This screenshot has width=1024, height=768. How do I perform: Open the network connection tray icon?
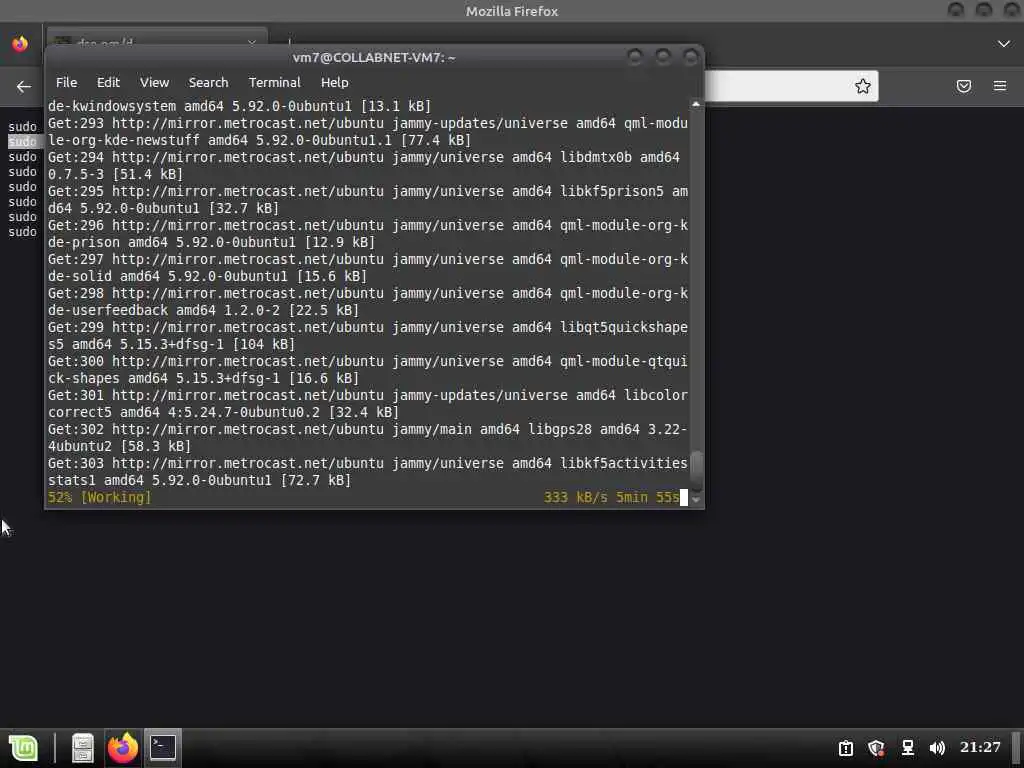907,748
